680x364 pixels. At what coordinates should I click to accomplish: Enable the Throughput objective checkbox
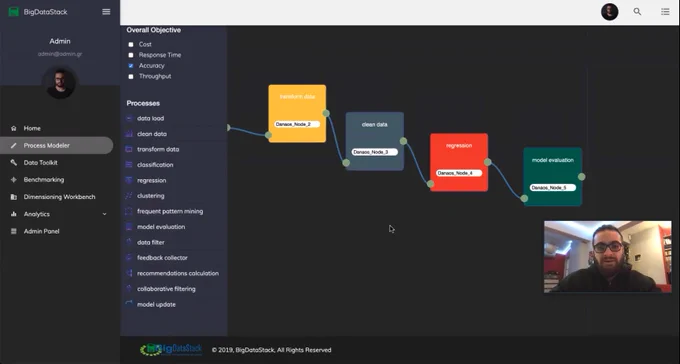tap(131, 76)
